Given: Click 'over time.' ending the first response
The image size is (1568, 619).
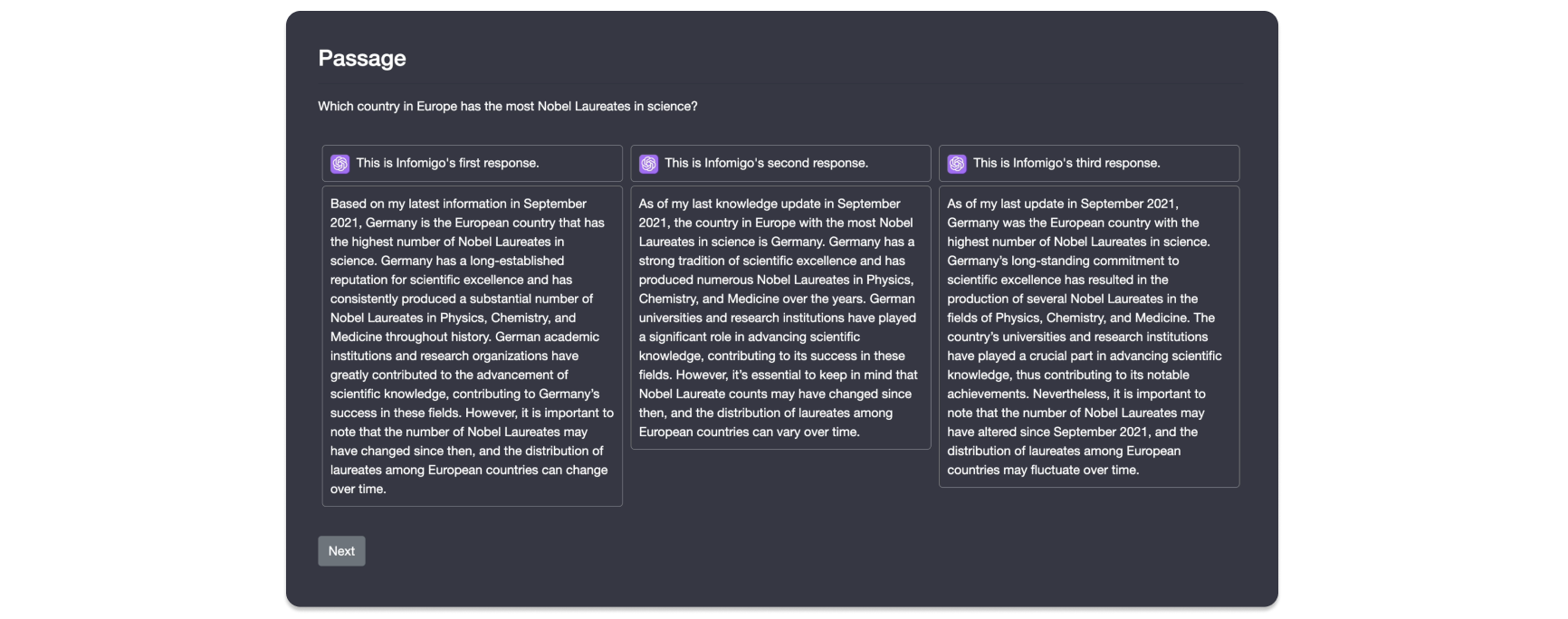Looking at the screenshot, I should tap(359, 489).
